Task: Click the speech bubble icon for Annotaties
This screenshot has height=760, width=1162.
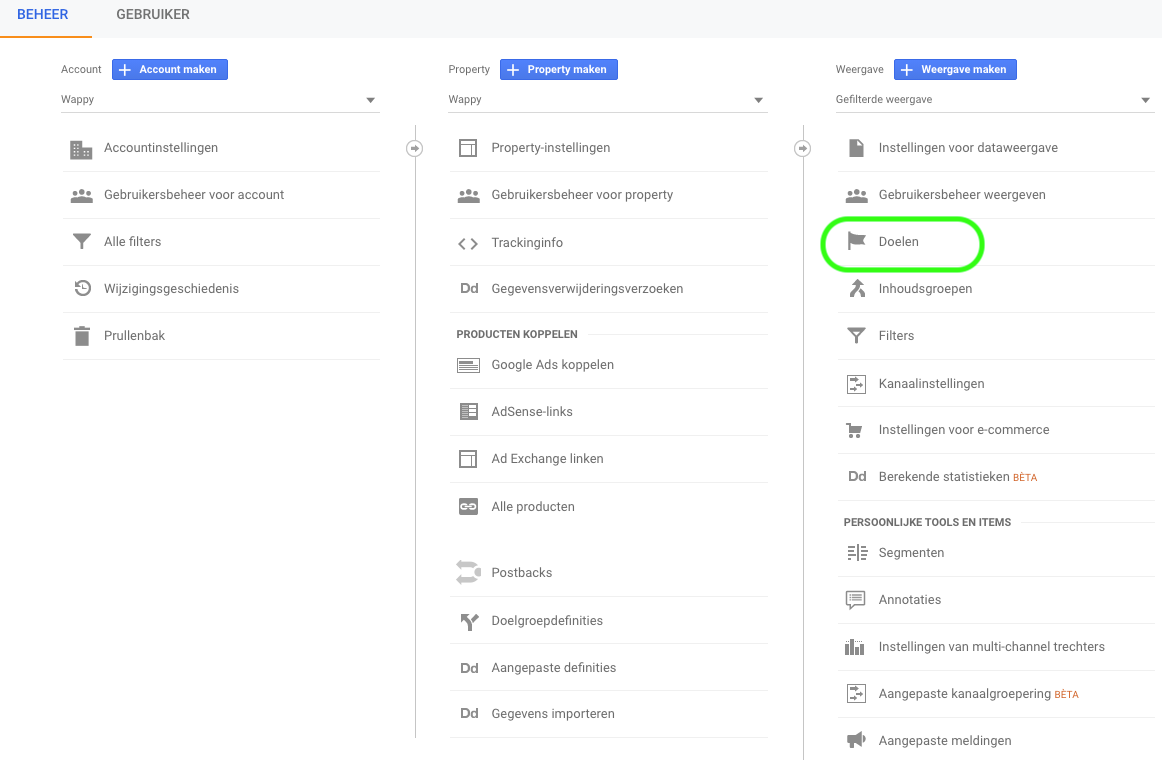Action: click(x=856, y=600)
